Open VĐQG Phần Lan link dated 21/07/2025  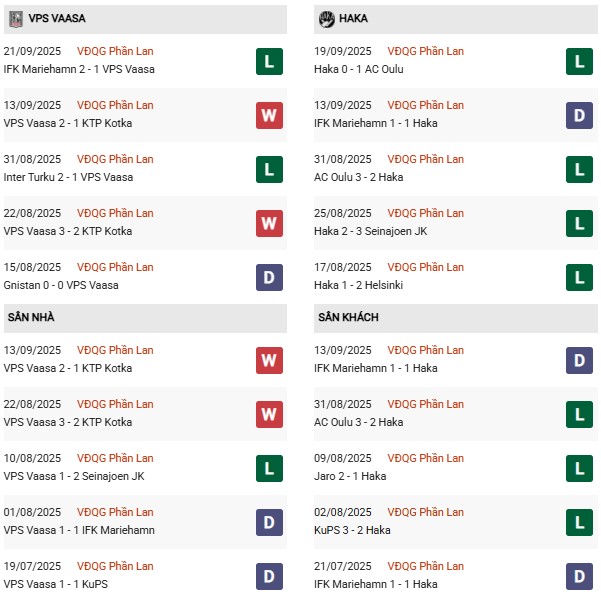pyautogui.click(x=426, y=566)
